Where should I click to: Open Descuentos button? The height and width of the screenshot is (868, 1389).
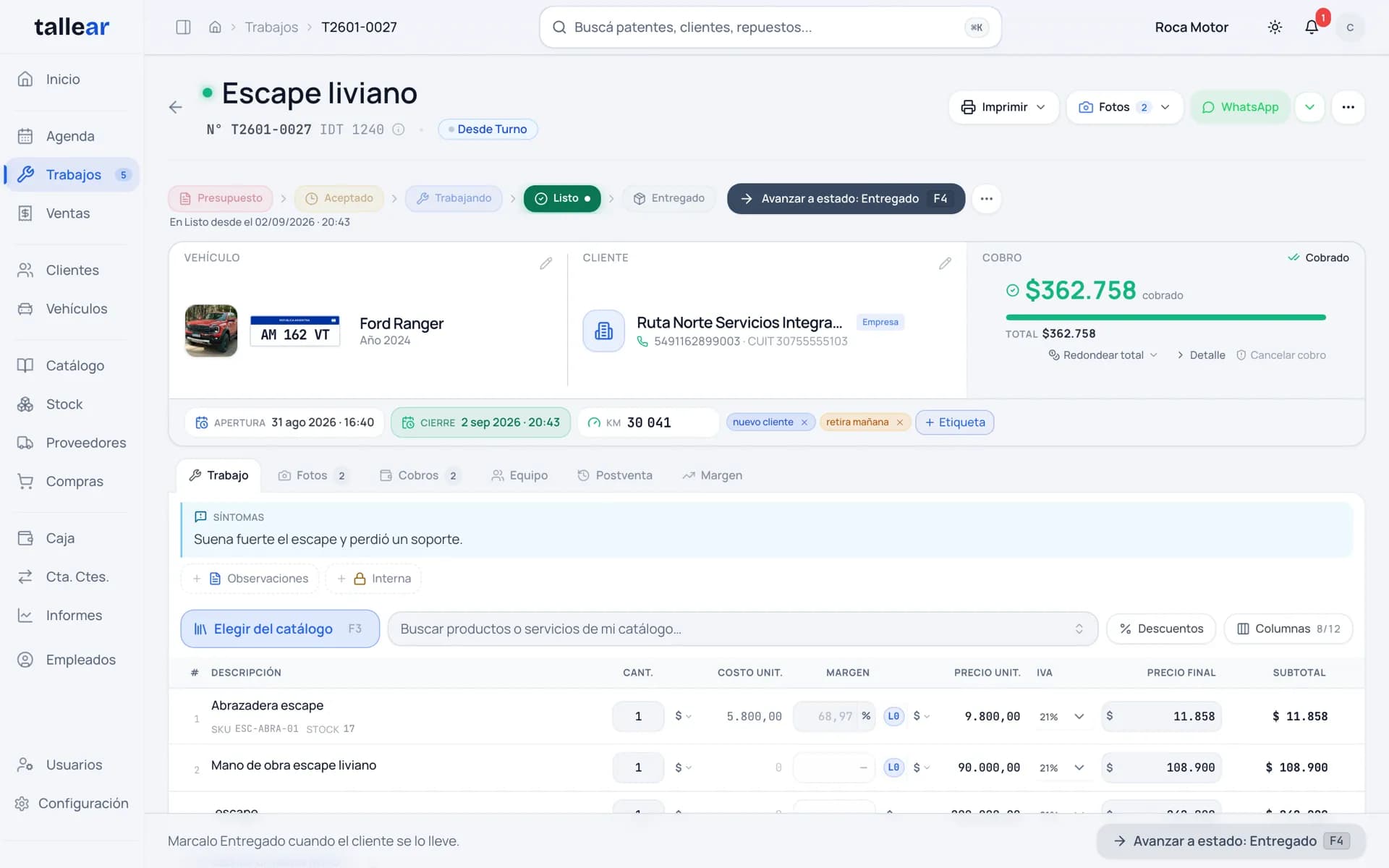click(x=1161, y=629)
